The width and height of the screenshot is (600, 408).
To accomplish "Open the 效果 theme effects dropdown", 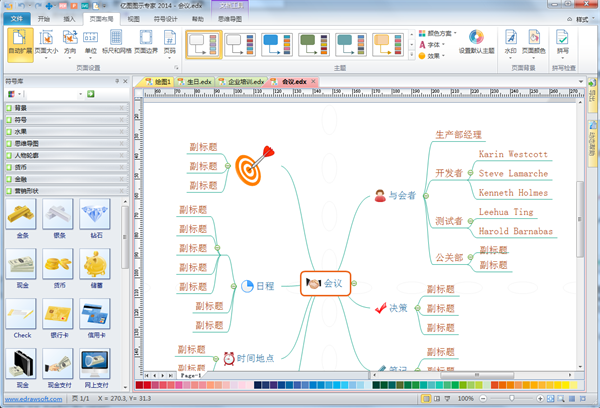I will tap(432, 56).
